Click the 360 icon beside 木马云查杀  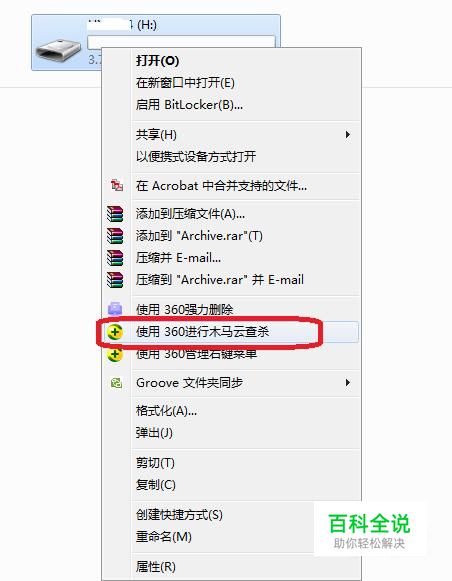(x=115, y=331)
